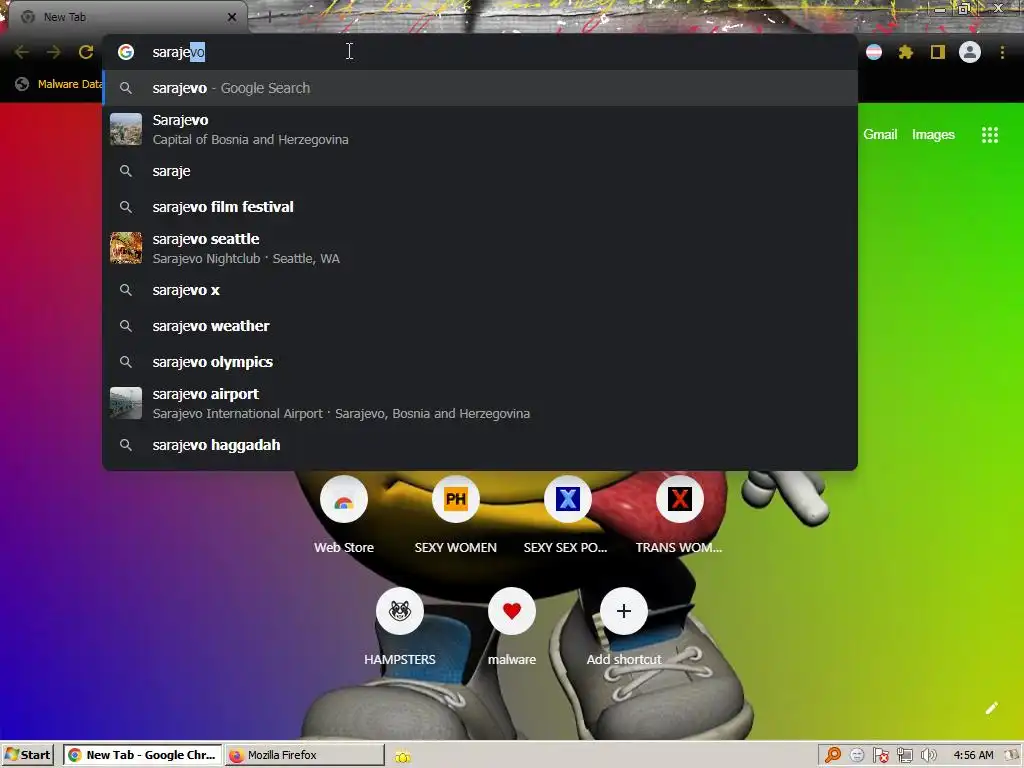Switch to Mozilla Firefox taskbar item

point(305,755)
